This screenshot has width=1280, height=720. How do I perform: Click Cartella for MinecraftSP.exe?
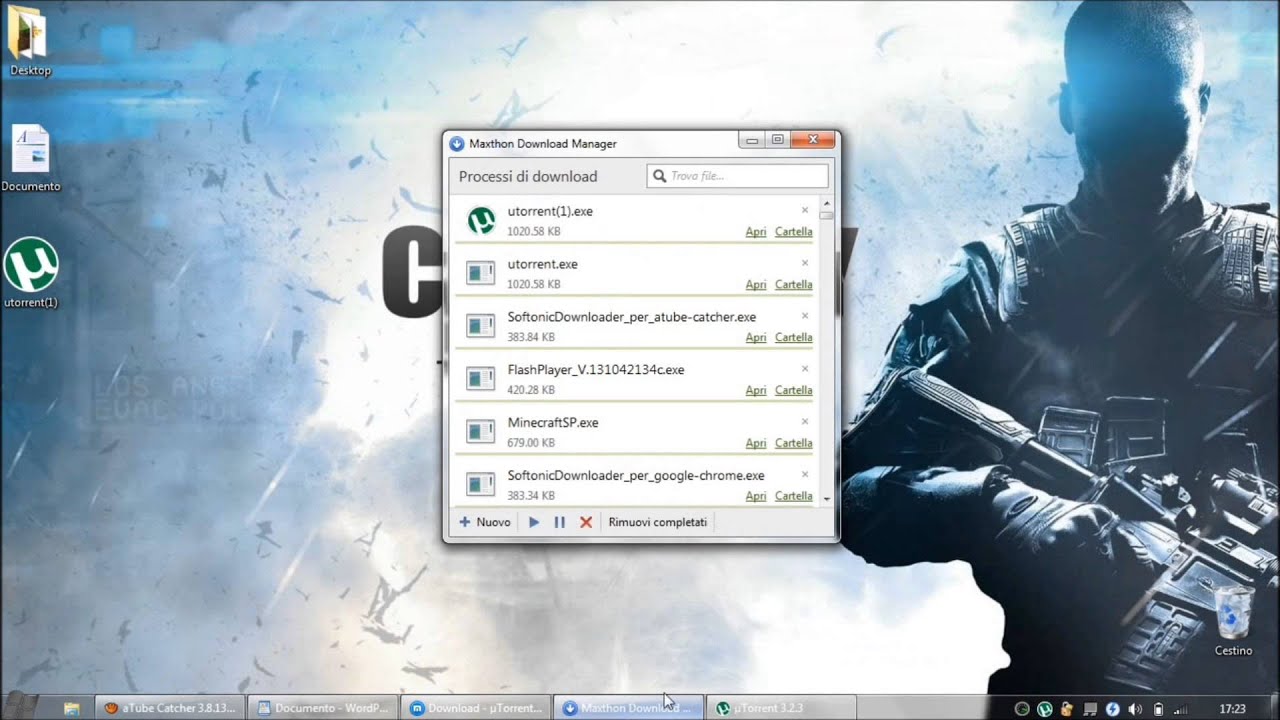[x=794, y=443]
